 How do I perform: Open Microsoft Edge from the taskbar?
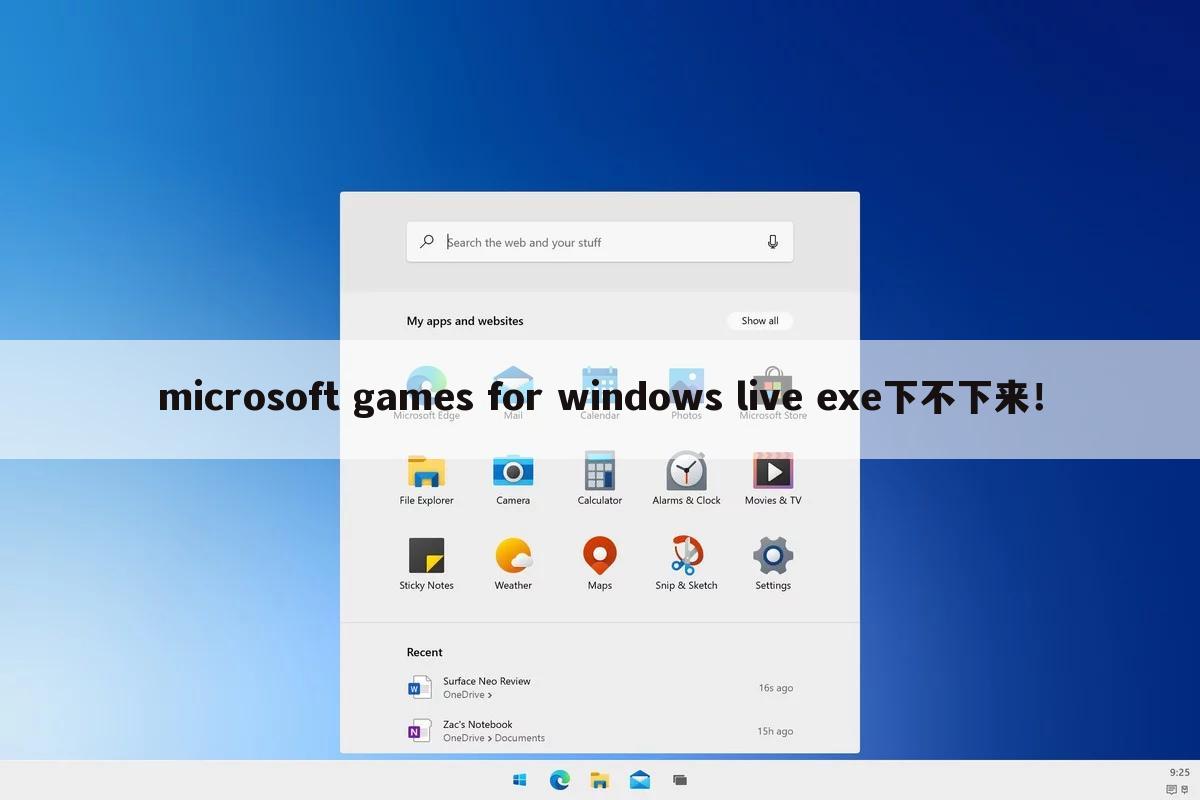tap(560, 780)
